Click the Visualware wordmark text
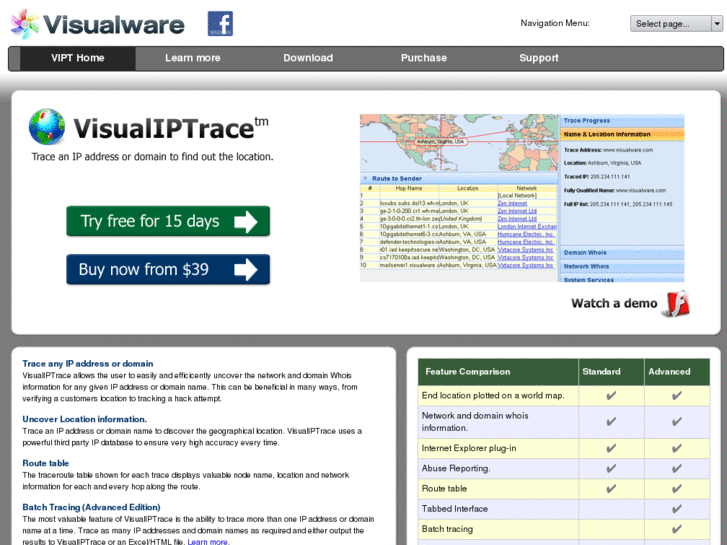 114,25
